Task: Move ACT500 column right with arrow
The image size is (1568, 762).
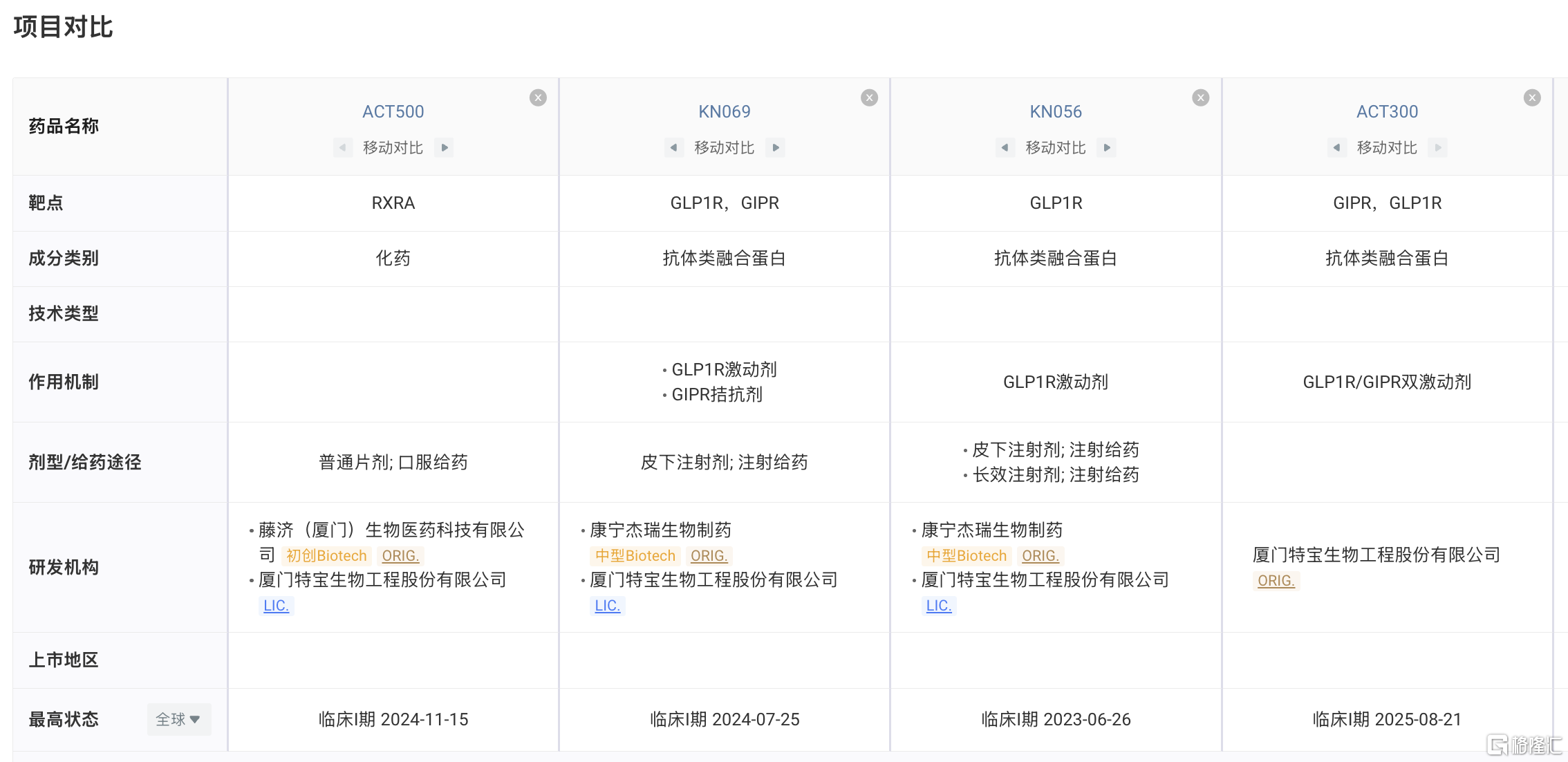Action: click(445, 147)
